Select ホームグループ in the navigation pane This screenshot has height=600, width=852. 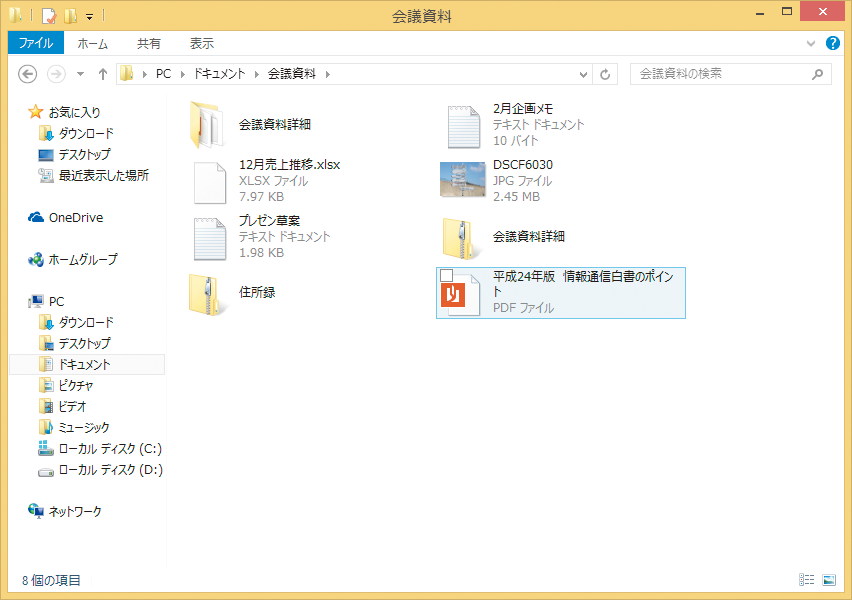83,260
